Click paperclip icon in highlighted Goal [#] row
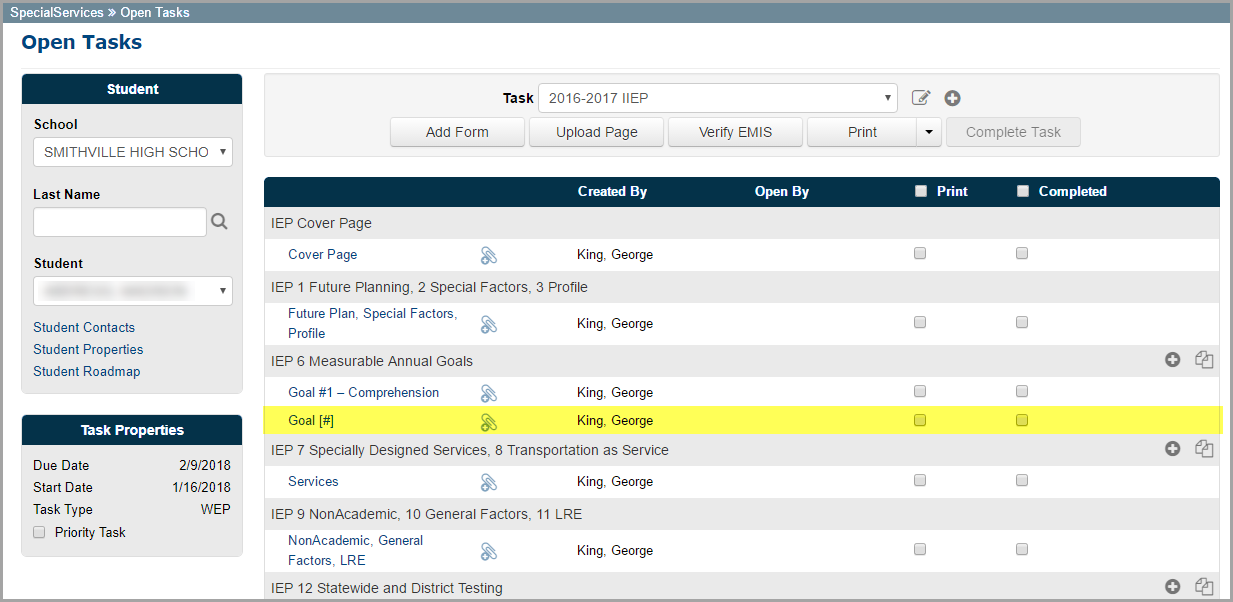Image resolution: width=1233 pixels, height=602 pixels. click(x=488, y=421)
